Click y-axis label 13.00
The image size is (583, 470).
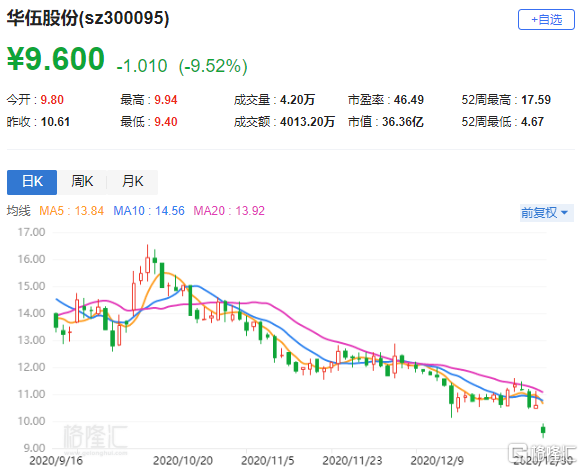pyautogui.click(x=32, y=340)
